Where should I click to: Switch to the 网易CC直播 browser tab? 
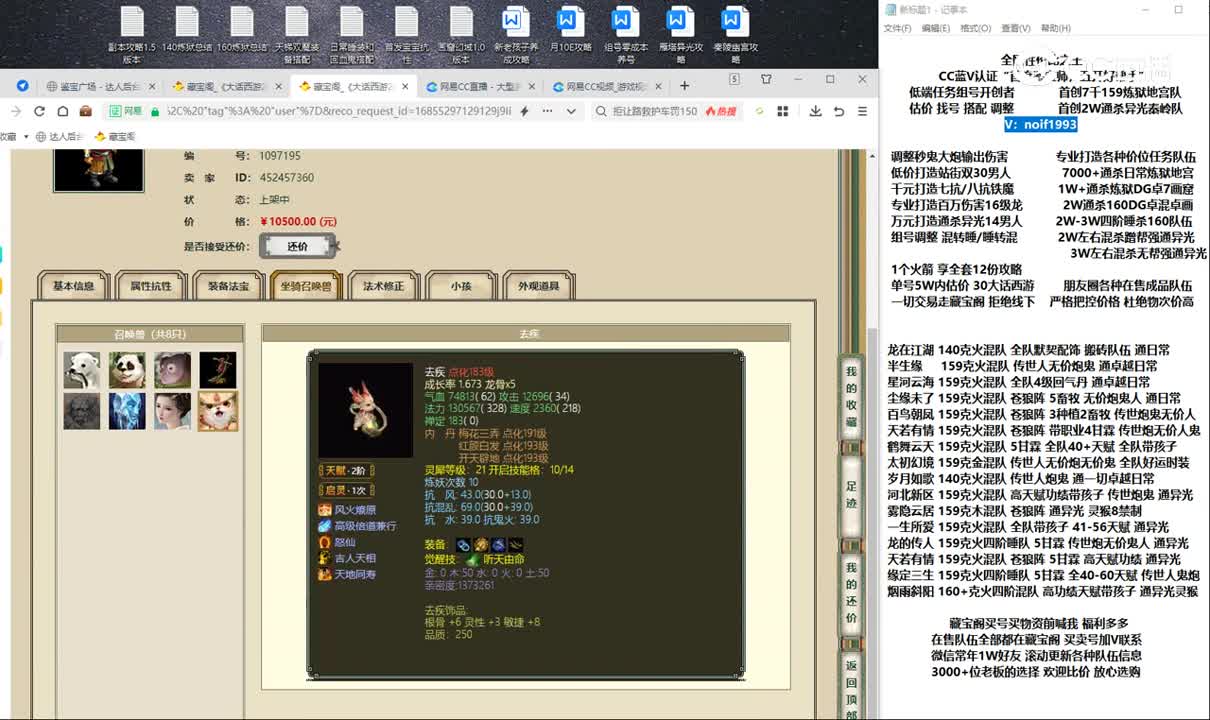[x=482, y=86]
